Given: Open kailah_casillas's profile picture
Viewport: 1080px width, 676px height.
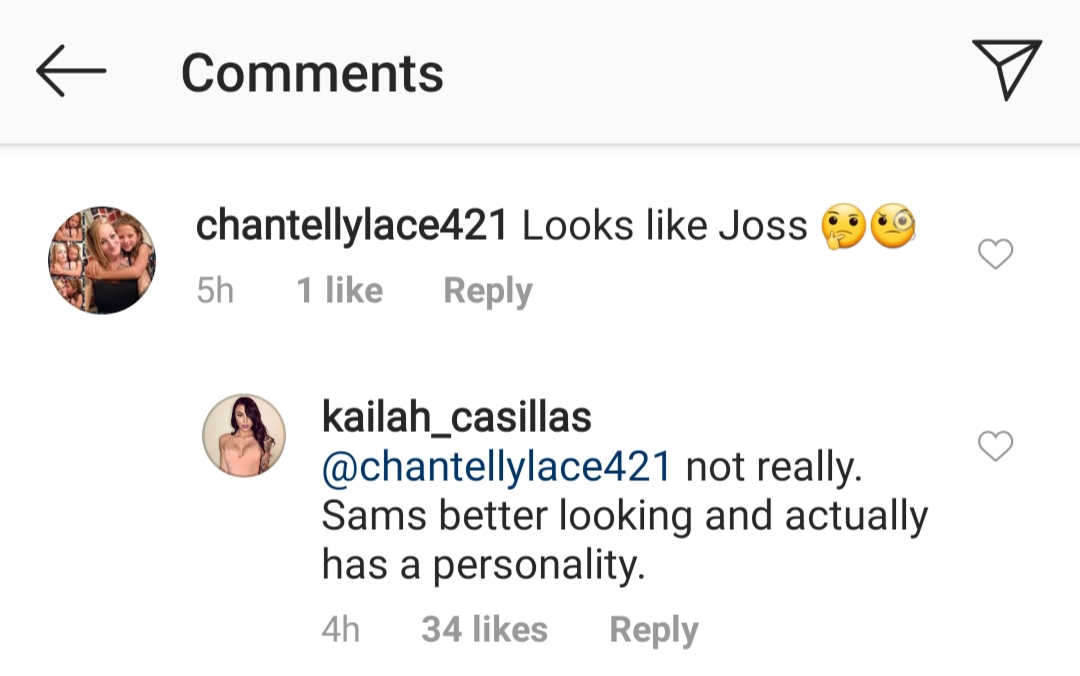Looking at the screenshot, I should tap(244, 435).
